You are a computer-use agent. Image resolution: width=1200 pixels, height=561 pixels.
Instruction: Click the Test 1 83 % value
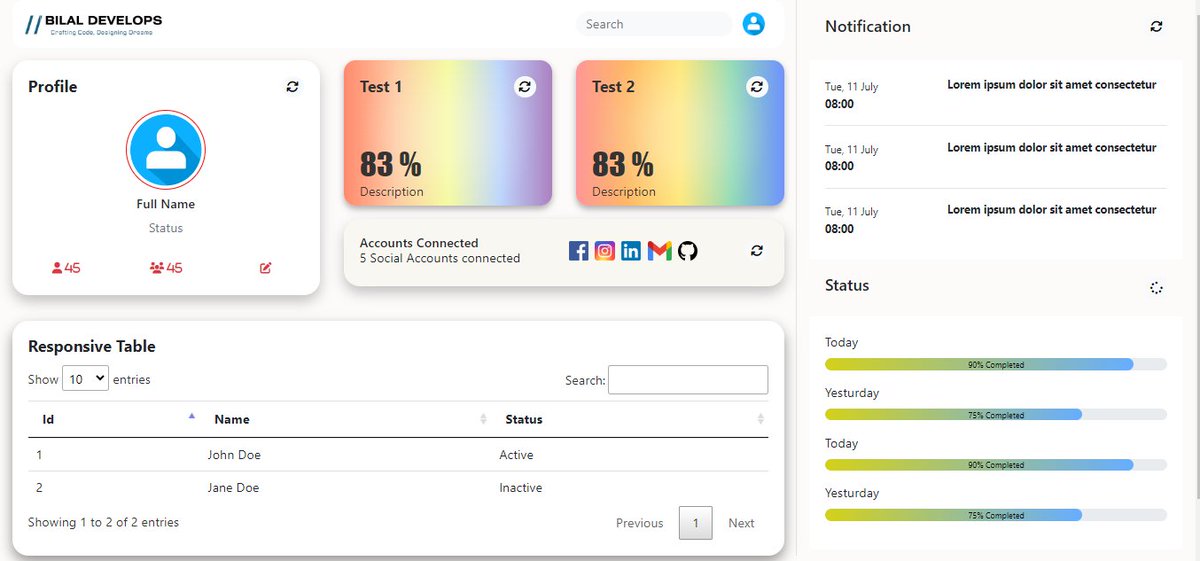tap(391, 163)
